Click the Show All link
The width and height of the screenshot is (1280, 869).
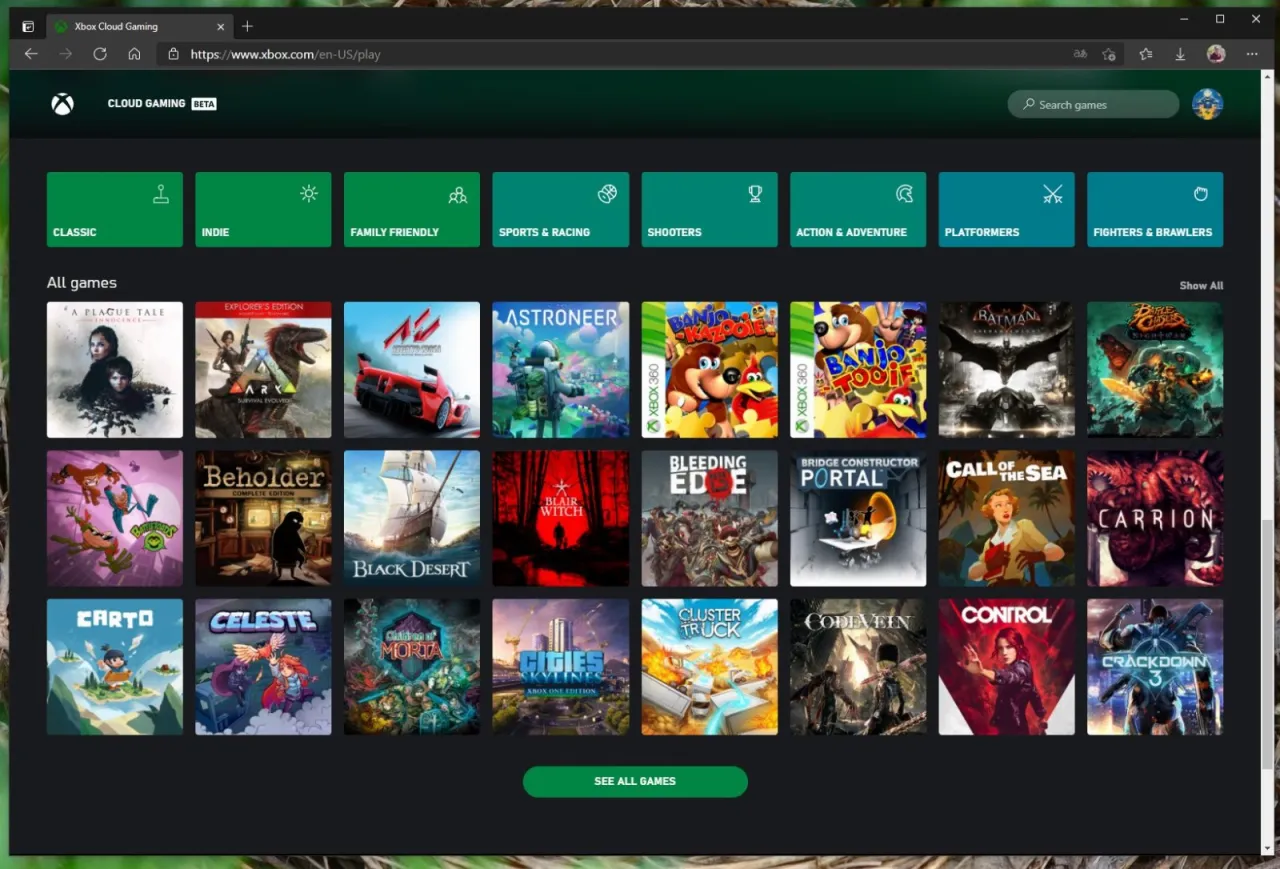(1201, 285)
